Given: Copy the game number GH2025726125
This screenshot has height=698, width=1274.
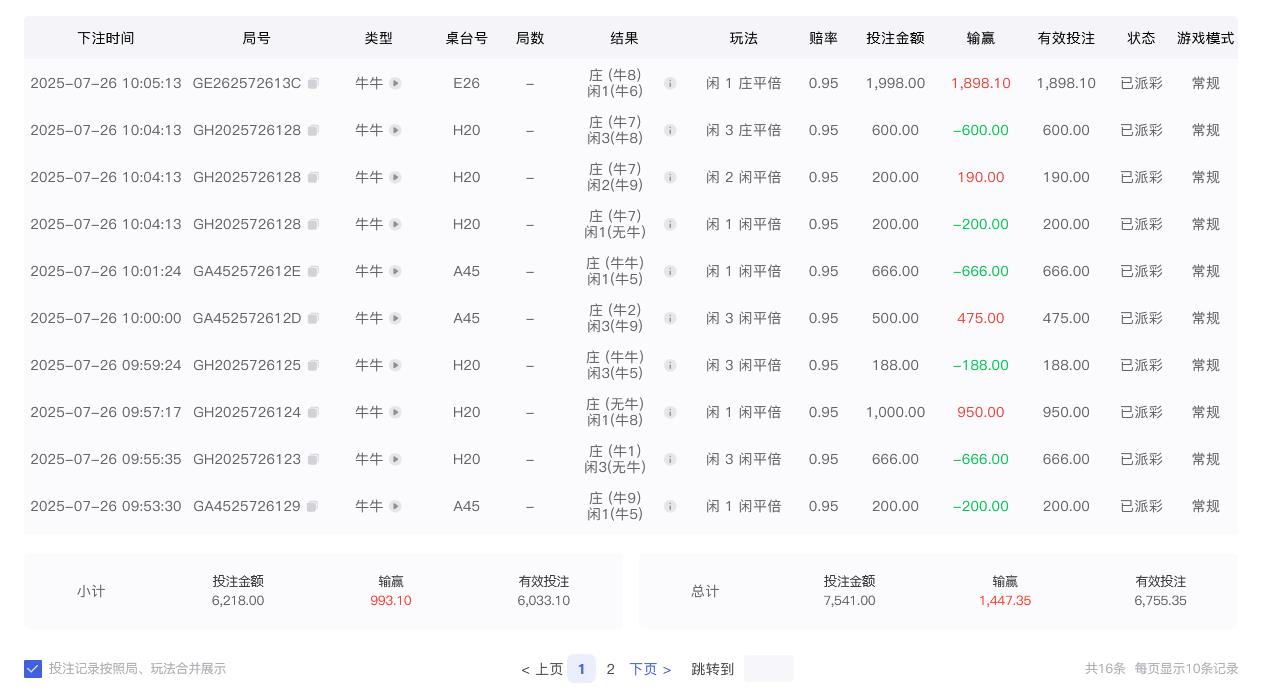Looking at the screenshot, I should point(313,365).
